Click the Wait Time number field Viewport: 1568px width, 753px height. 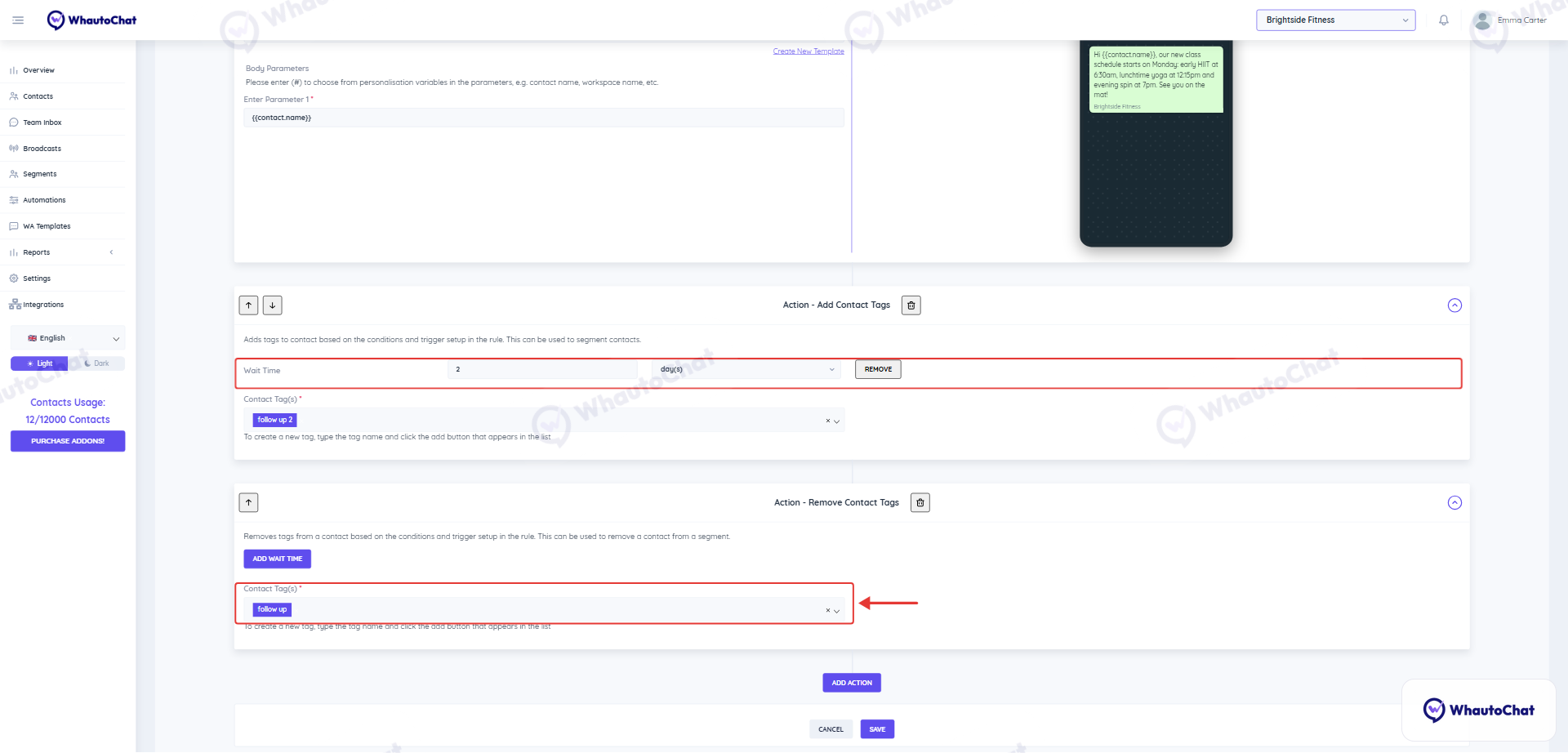coord(542,370)
